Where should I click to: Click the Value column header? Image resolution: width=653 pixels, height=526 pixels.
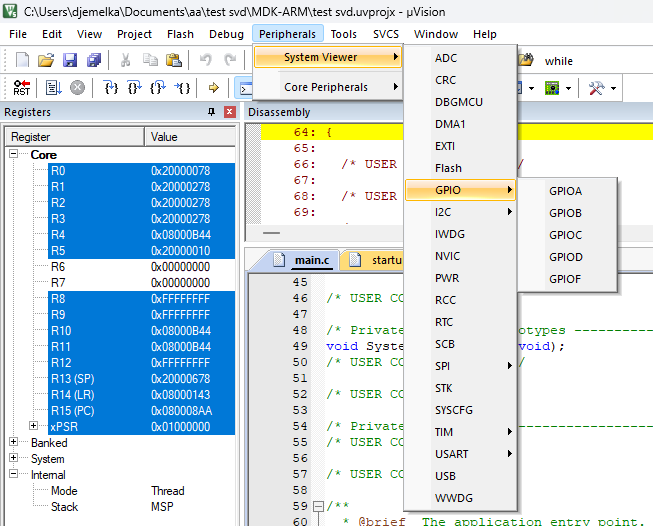190,137
